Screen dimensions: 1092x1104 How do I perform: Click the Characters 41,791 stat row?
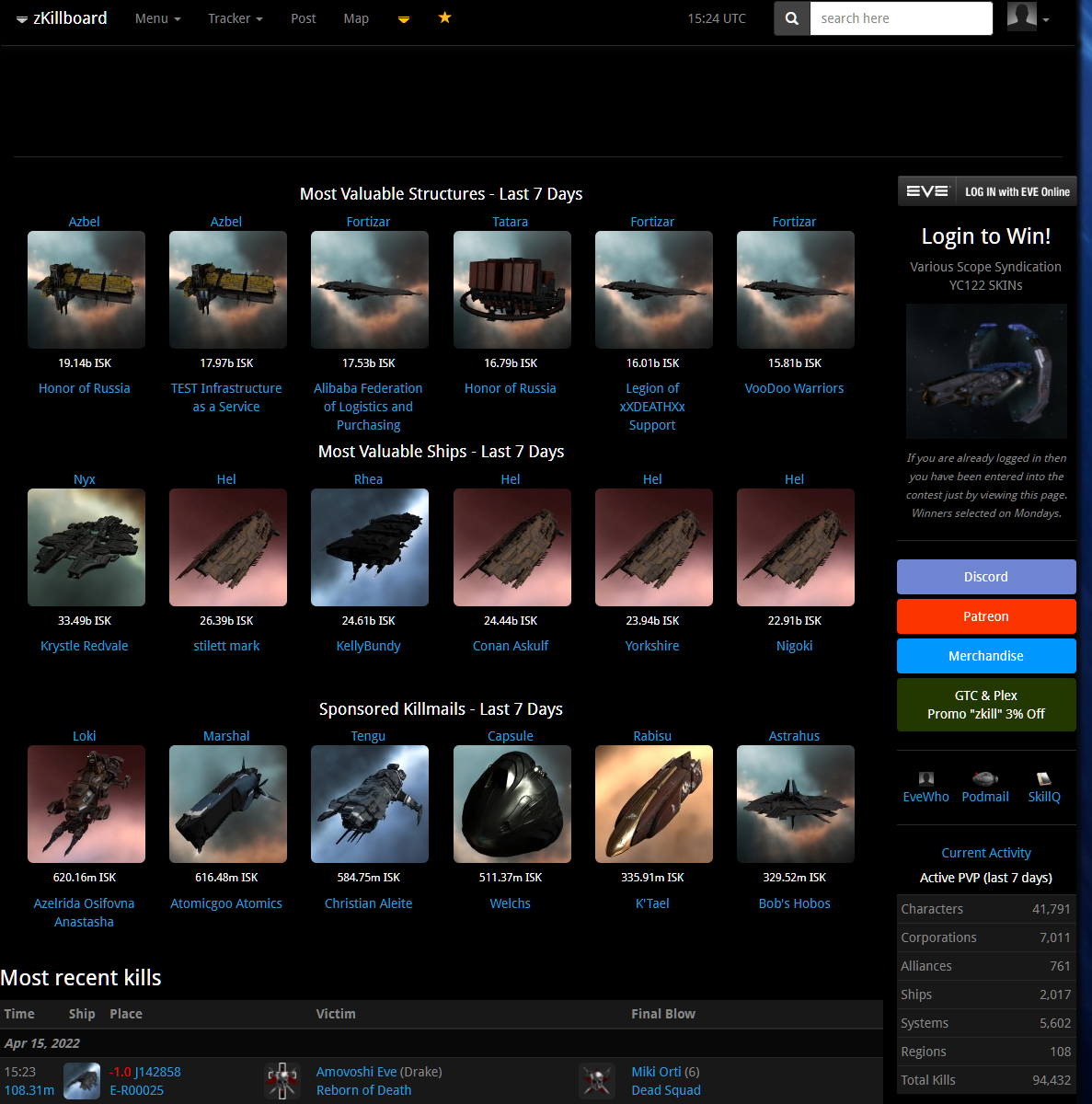(x=986, y=909)
